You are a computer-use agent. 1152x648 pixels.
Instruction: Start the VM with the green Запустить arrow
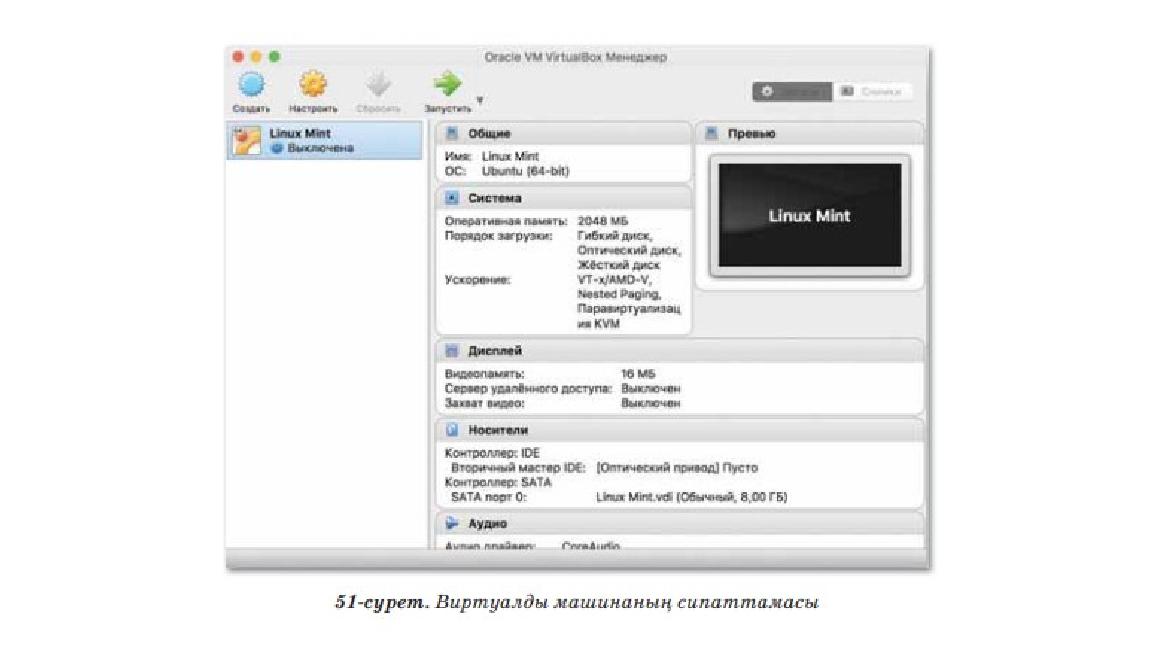pos(447,84)
